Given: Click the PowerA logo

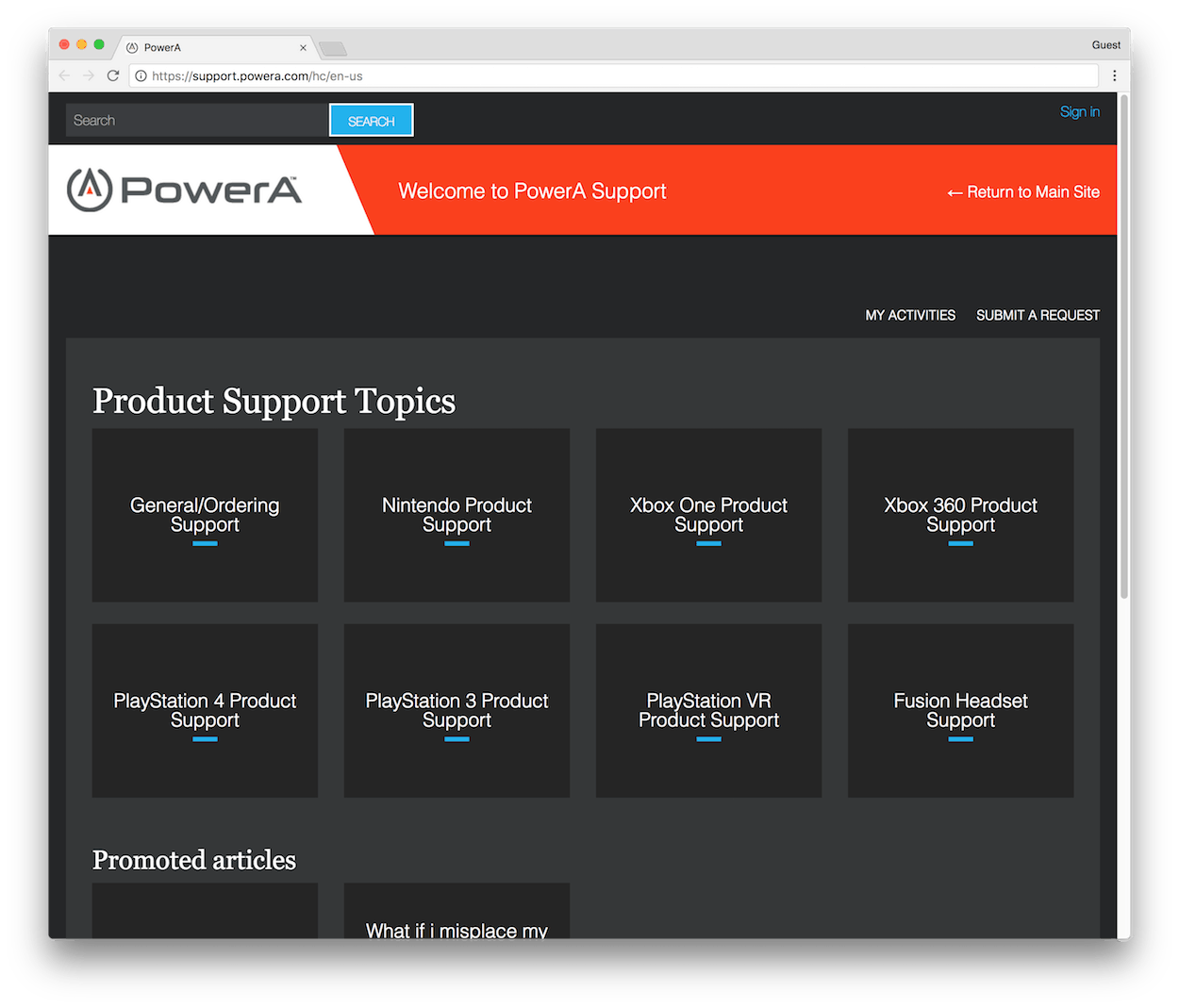Looking at the screenshot, I should pyautogui.click(x=185, y=190).
